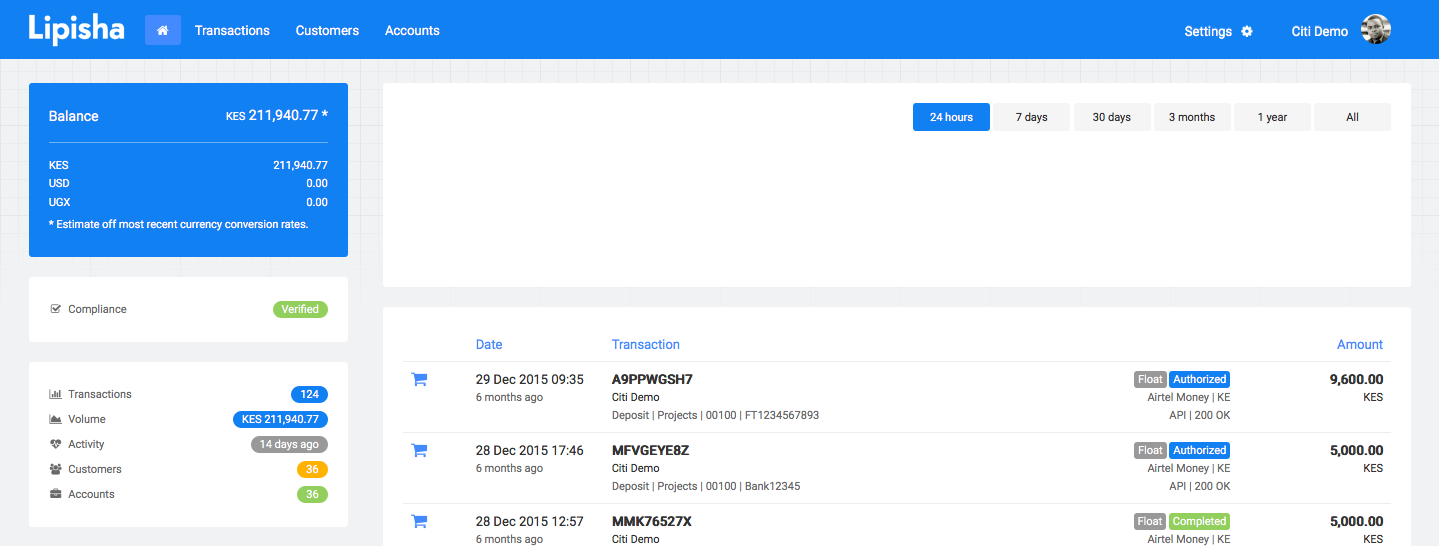Click the Authorized tag on A9PPWGSH7

[x=1199, y=379]
